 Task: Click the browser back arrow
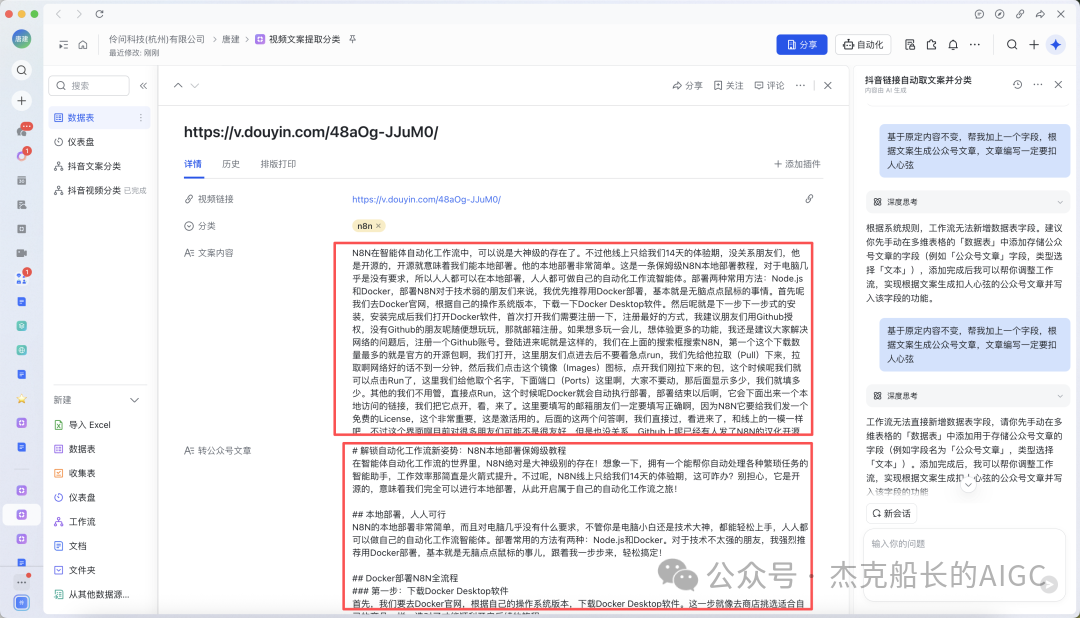[x=59, y=14]
